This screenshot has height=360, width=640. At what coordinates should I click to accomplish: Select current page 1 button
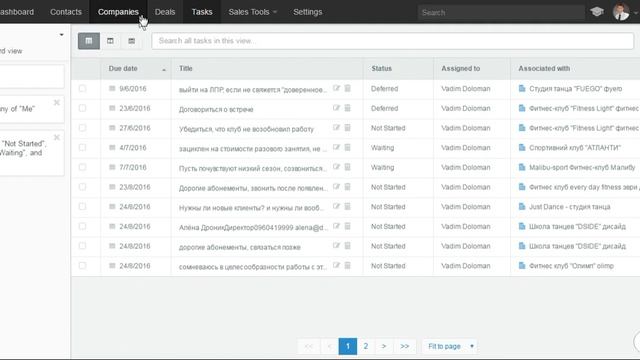pyautogui.click(x=348, y=346)
